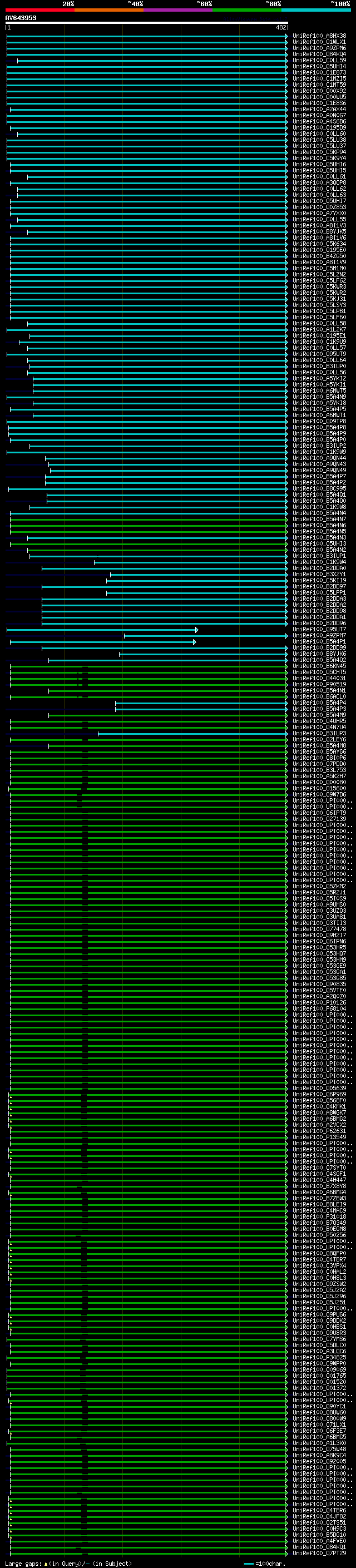The height and width of the screenshot is (1568, 356).
Task: Select hit label UniRef100_P10126
Action: click(x=319, y=1002)
